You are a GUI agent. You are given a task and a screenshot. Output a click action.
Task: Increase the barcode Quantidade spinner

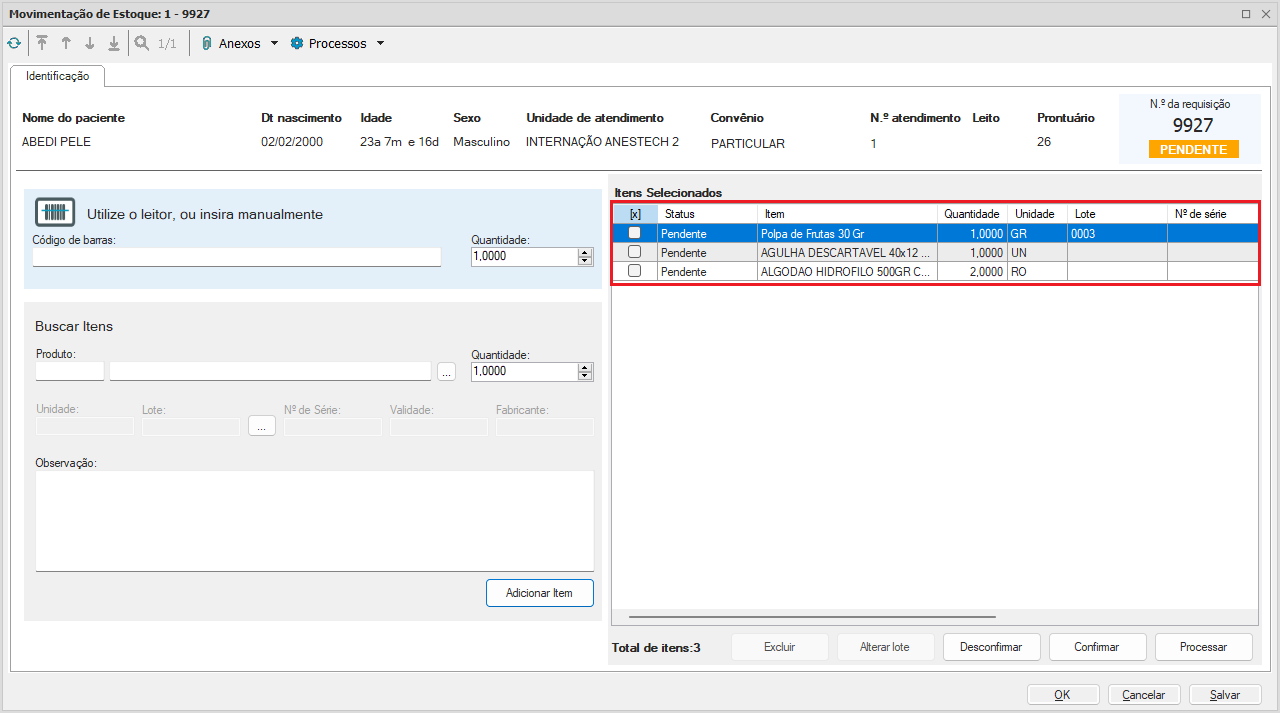tap(585, 252)
